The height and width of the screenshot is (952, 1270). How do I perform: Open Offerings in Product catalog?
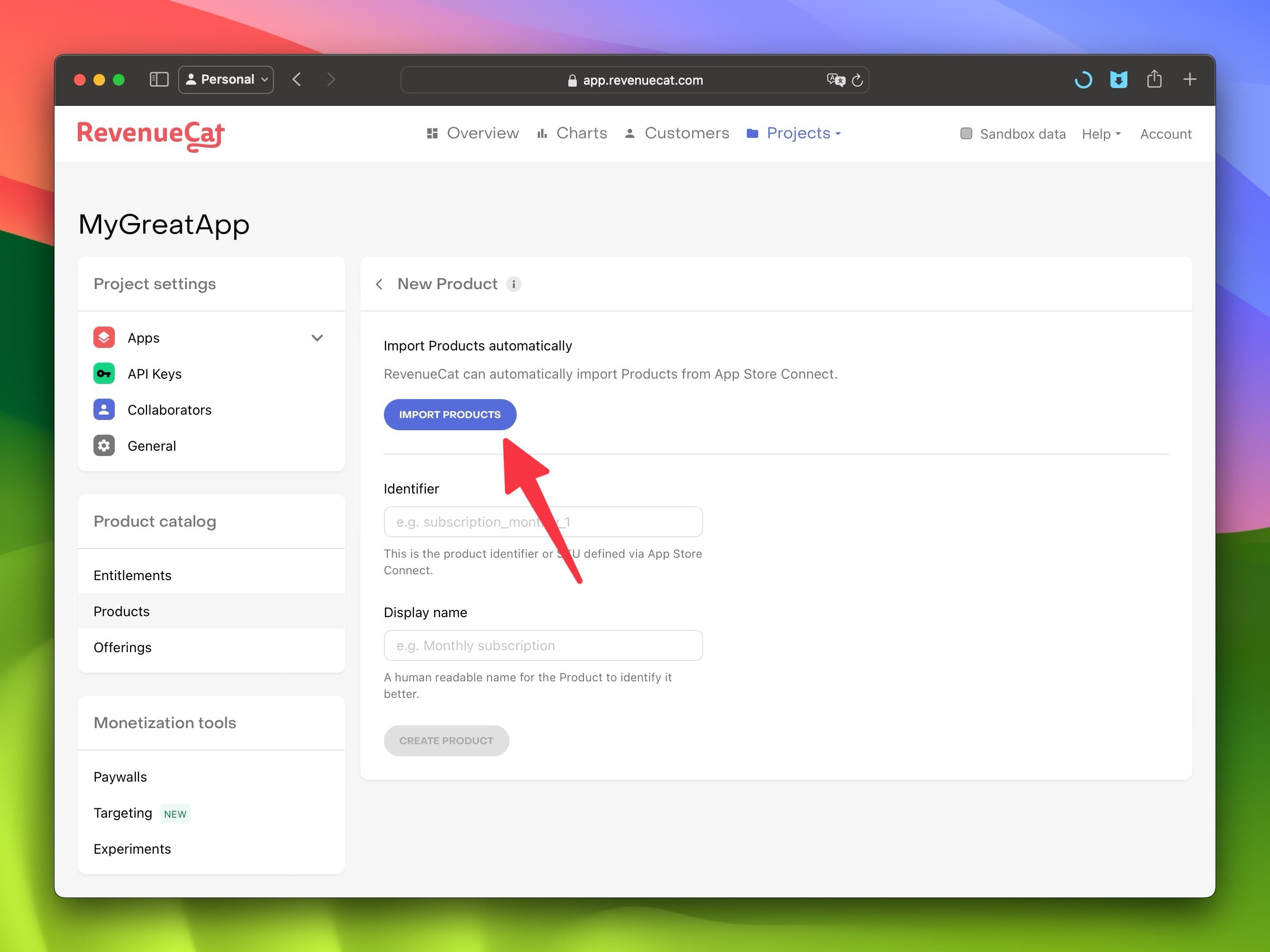tap(211, 647)
